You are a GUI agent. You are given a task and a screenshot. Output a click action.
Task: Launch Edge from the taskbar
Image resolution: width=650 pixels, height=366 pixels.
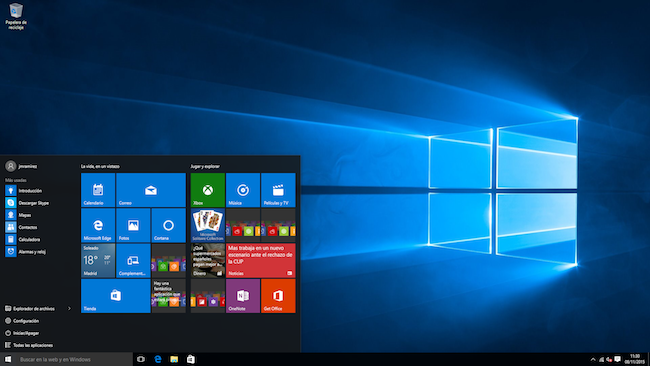pyautogui.click(x=158, y=359)
